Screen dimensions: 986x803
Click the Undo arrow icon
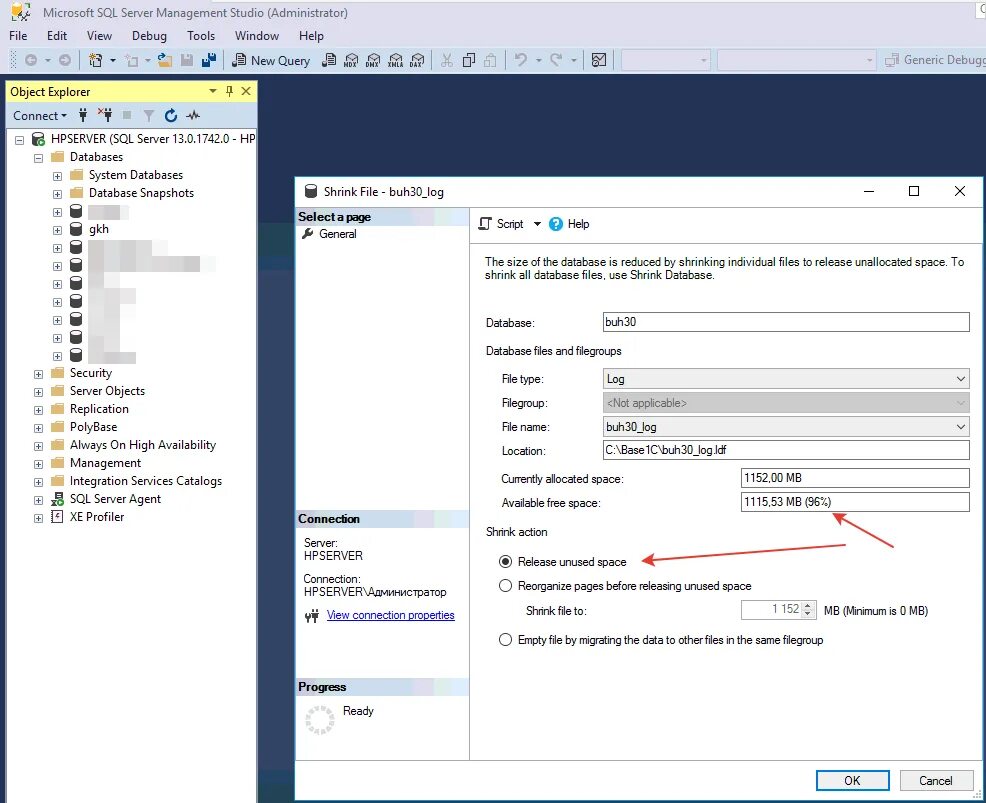pos(520,60)
